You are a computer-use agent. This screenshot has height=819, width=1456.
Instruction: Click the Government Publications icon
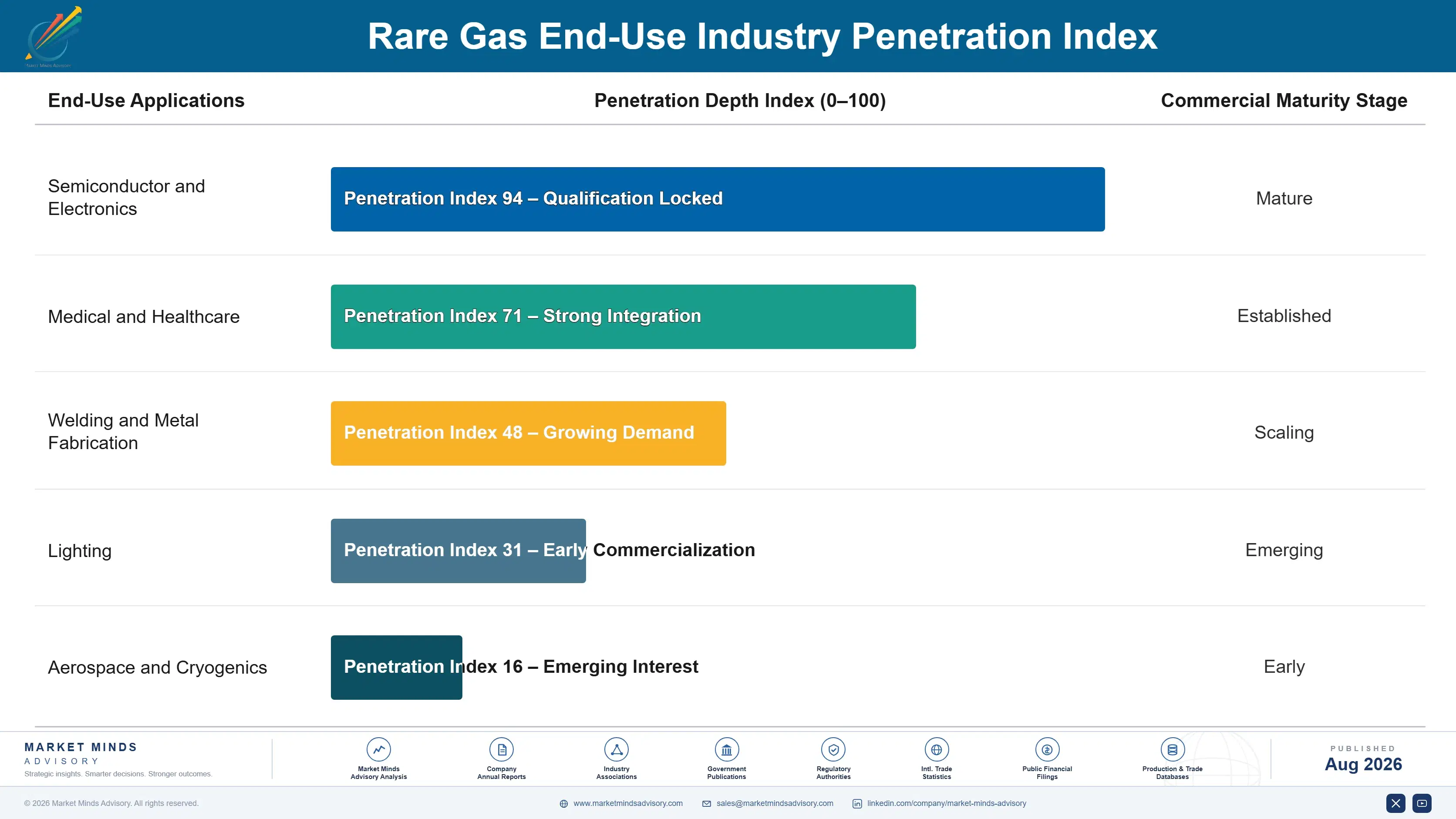[x=726, y=749]
